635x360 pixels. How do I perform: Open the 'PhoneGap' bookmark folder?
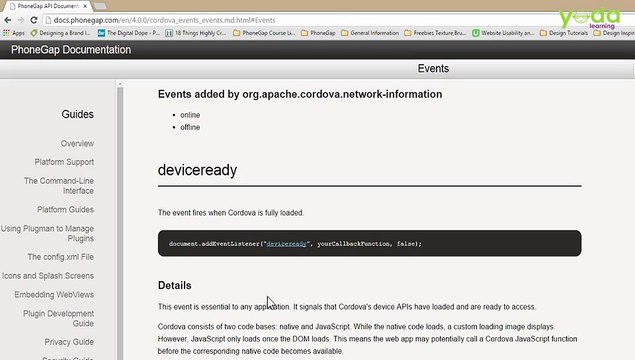pyautogui.click(x=318, y=33)
